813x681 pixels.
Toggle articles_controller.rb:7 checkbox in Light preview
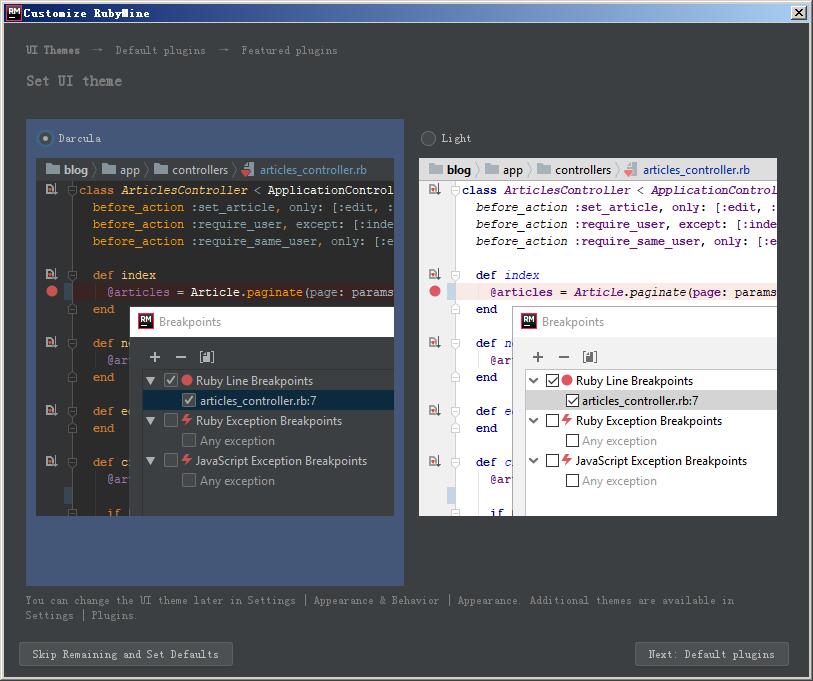(x=572, y=400)
